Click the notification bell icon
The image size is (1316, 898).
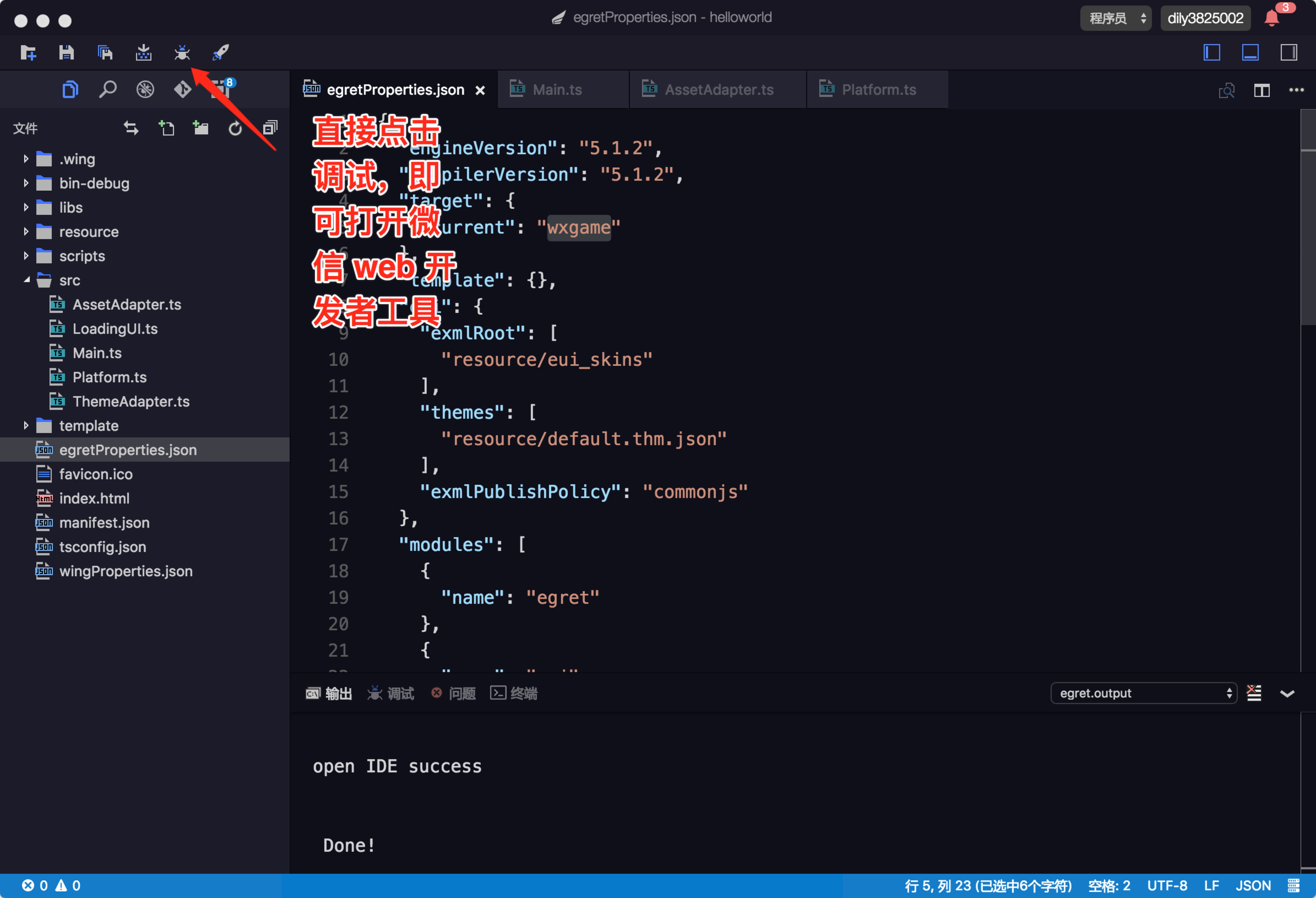(1272, 19)
